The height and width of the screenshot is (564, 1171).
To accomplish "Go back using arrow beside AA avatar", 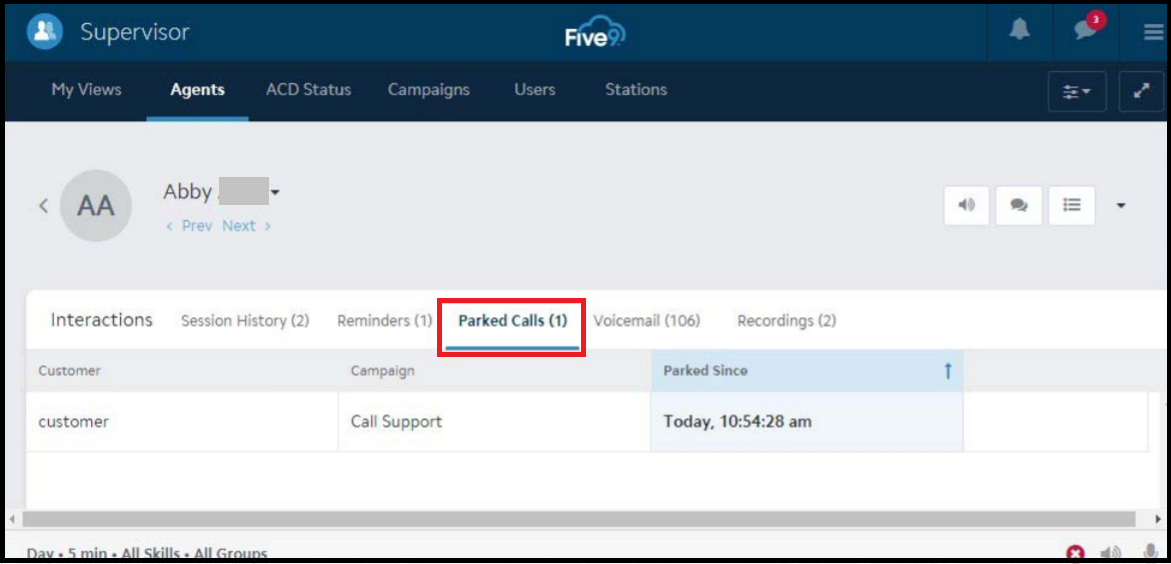I will 43,205.
